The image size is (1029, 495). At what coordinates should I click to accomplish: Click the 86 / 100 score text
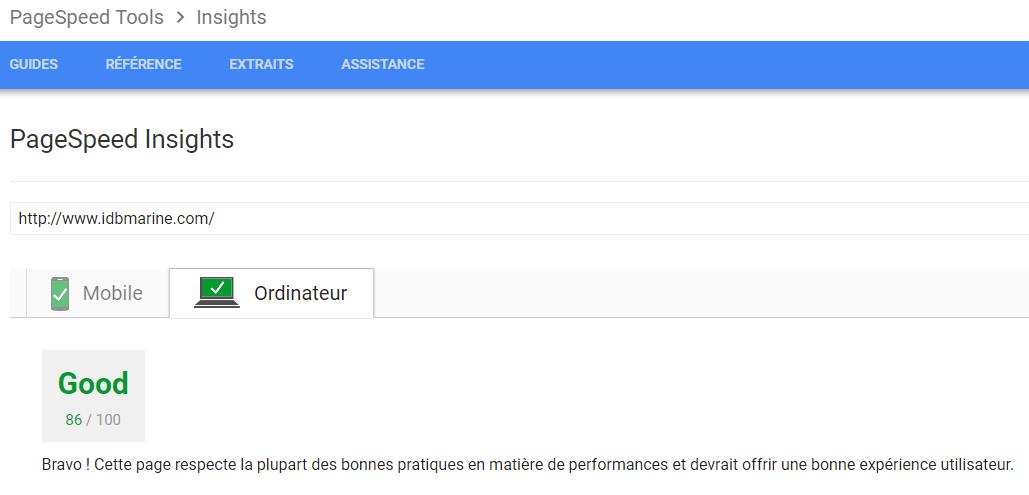pos(93,420)
